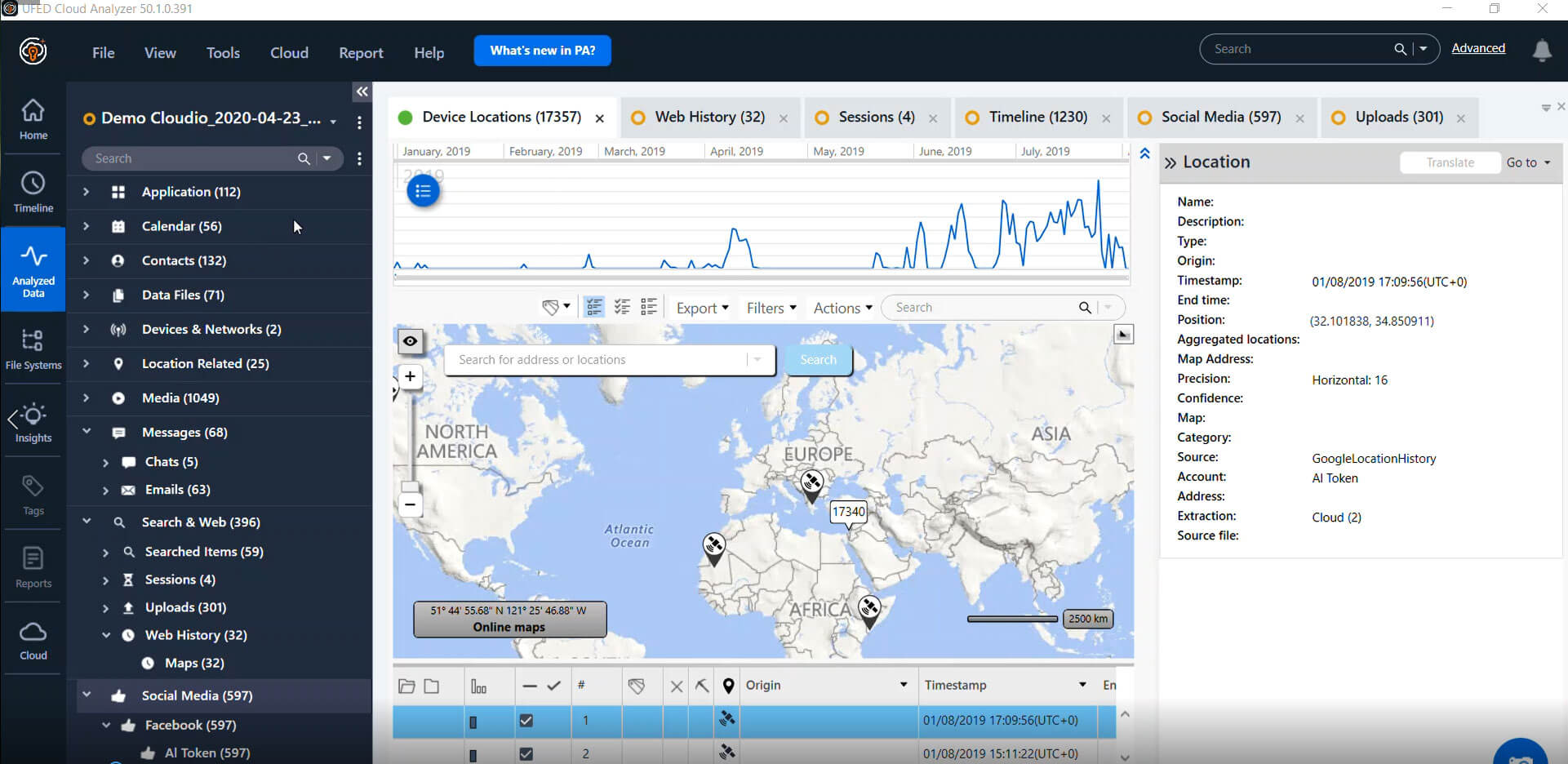Zoom in on the map with plus button

[410, 376]
